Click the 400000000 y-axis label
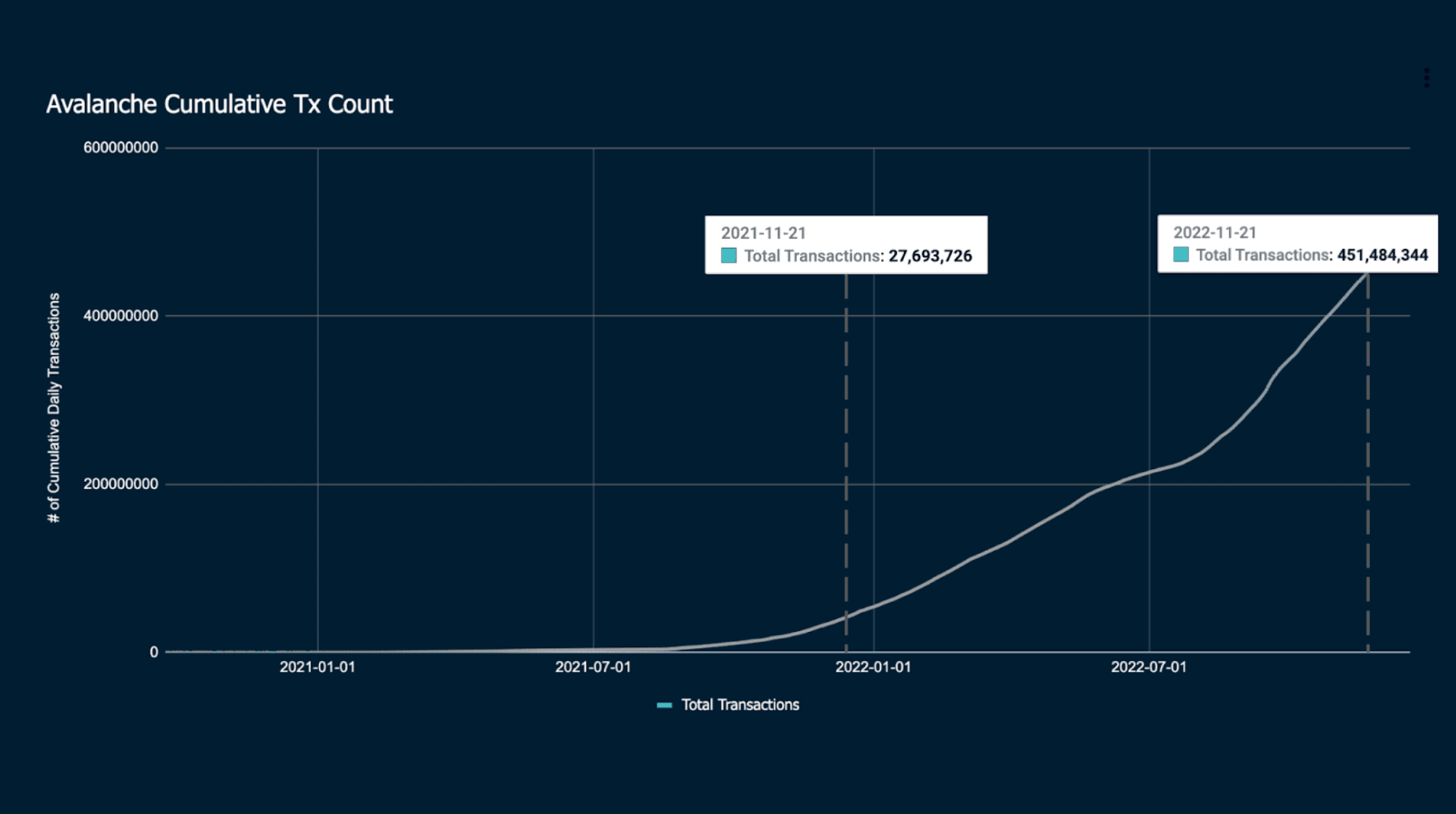This screenshot has height=814, width=1456. point(120,316)
